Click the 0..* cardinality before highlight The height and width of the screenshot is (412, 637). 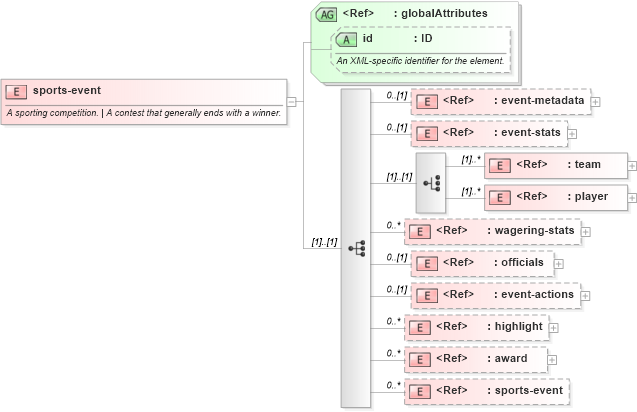(393, 321)
